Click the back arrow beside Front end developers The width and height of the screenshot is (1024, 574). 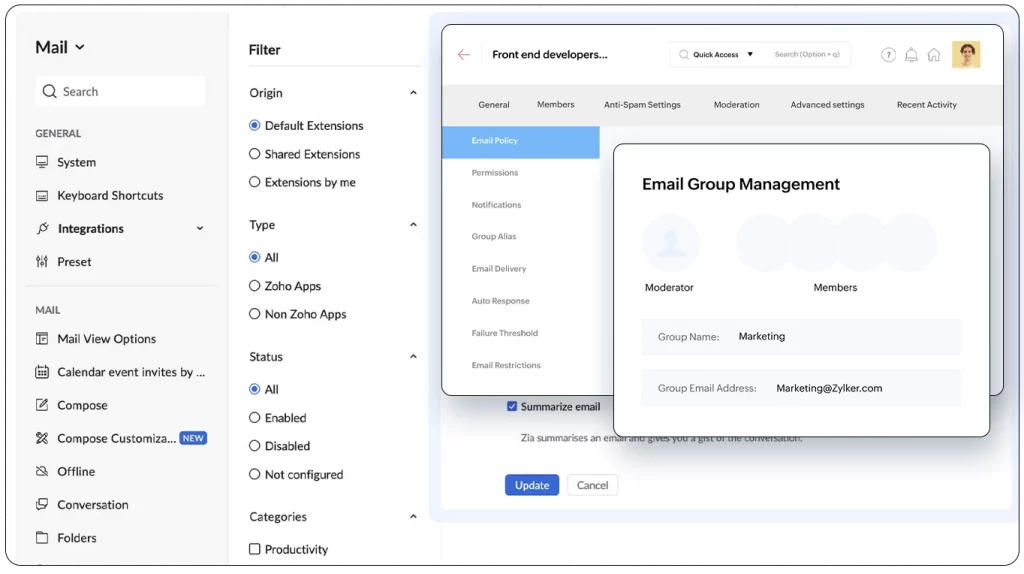[x=463, y=55]
